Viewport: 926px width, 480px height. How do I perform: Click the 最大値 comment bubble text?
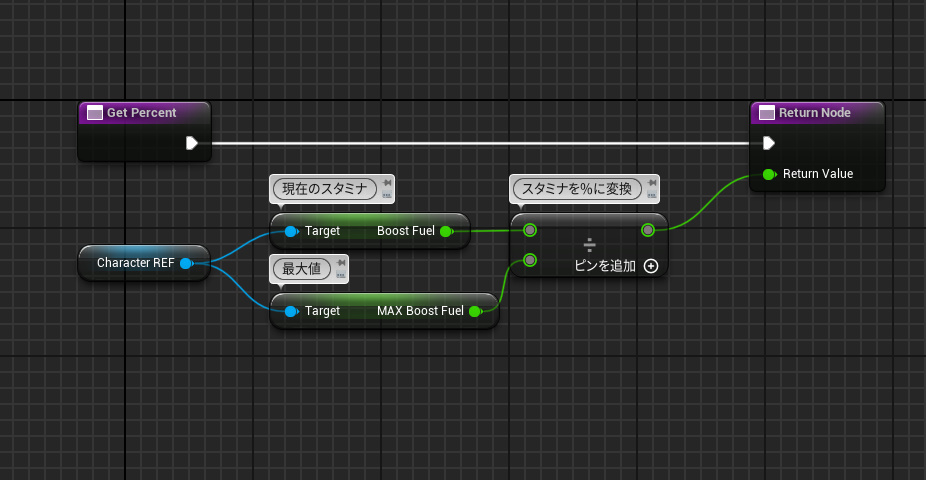click(x=302, y=269)
